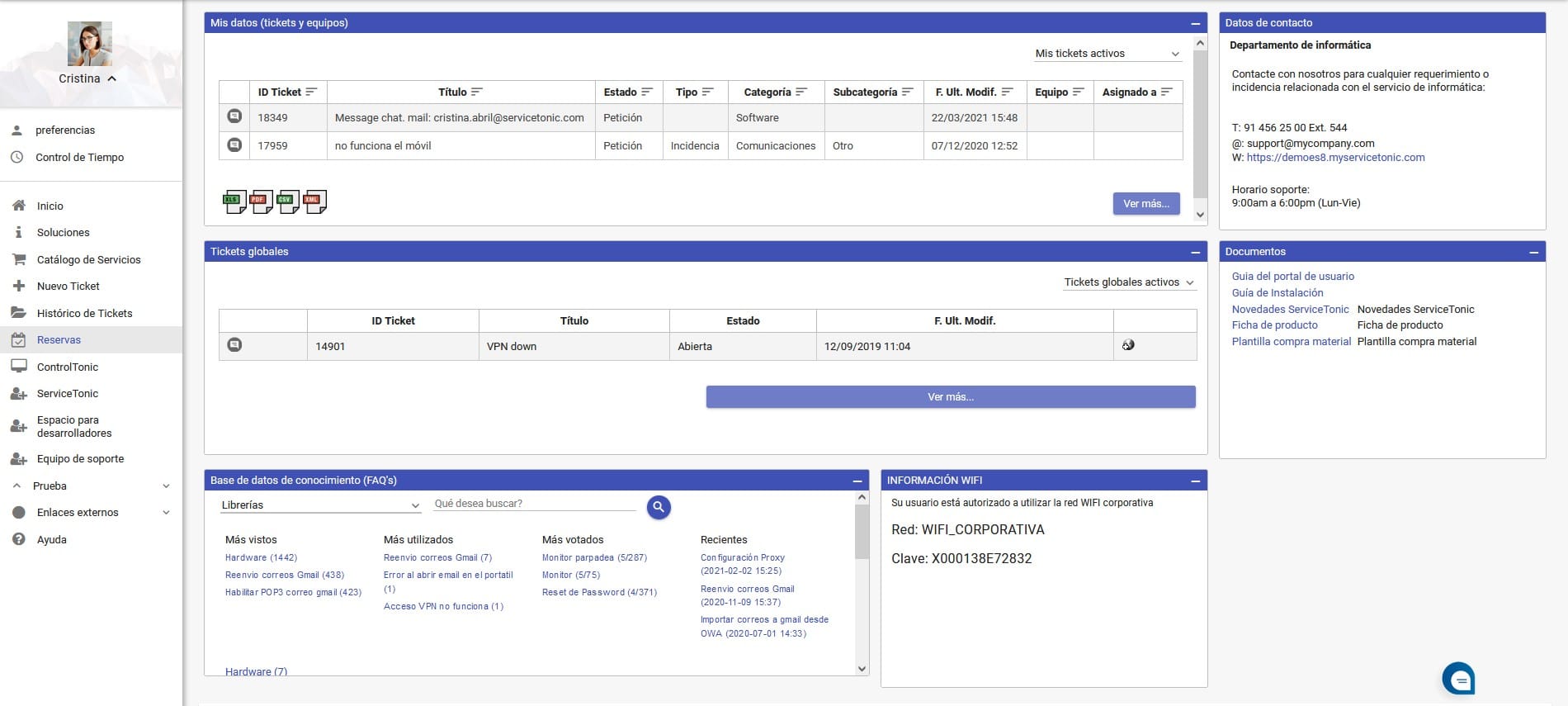Click the wide Ver más button for global tickets
The width and height of the screenshot is (1568, 706).
tap(951, 397)
